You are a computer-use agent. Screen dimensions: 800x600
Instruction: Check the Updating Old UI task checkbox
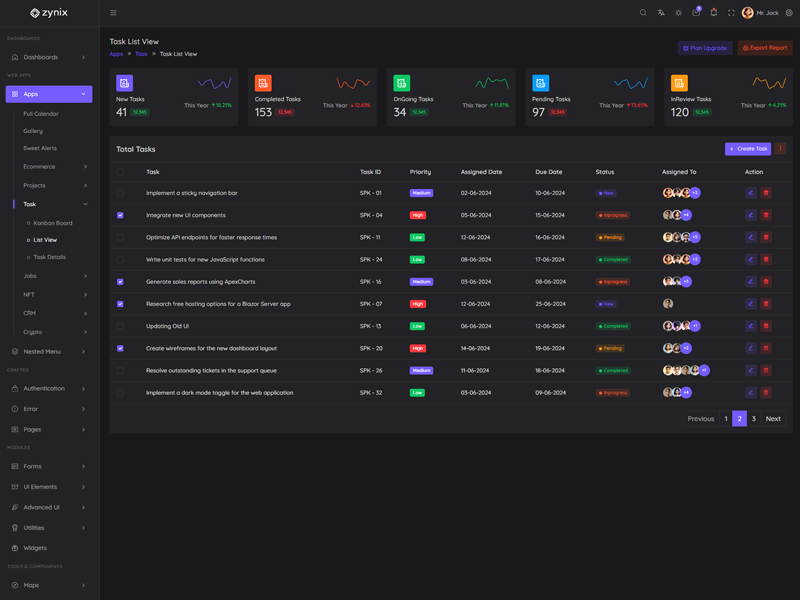point(121,326)
